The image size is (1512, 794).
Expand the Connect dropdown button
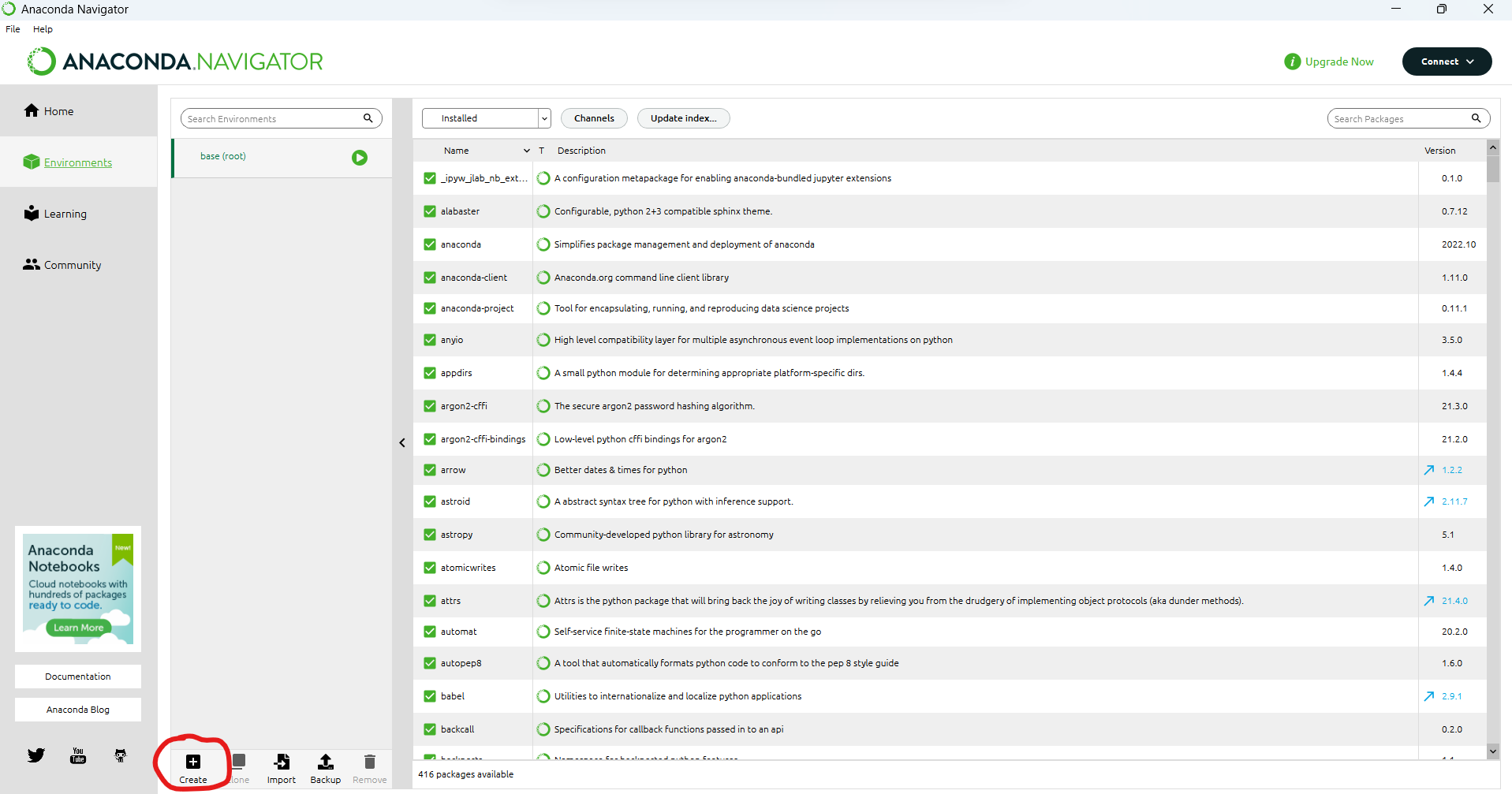click(x=1447, y=62)
